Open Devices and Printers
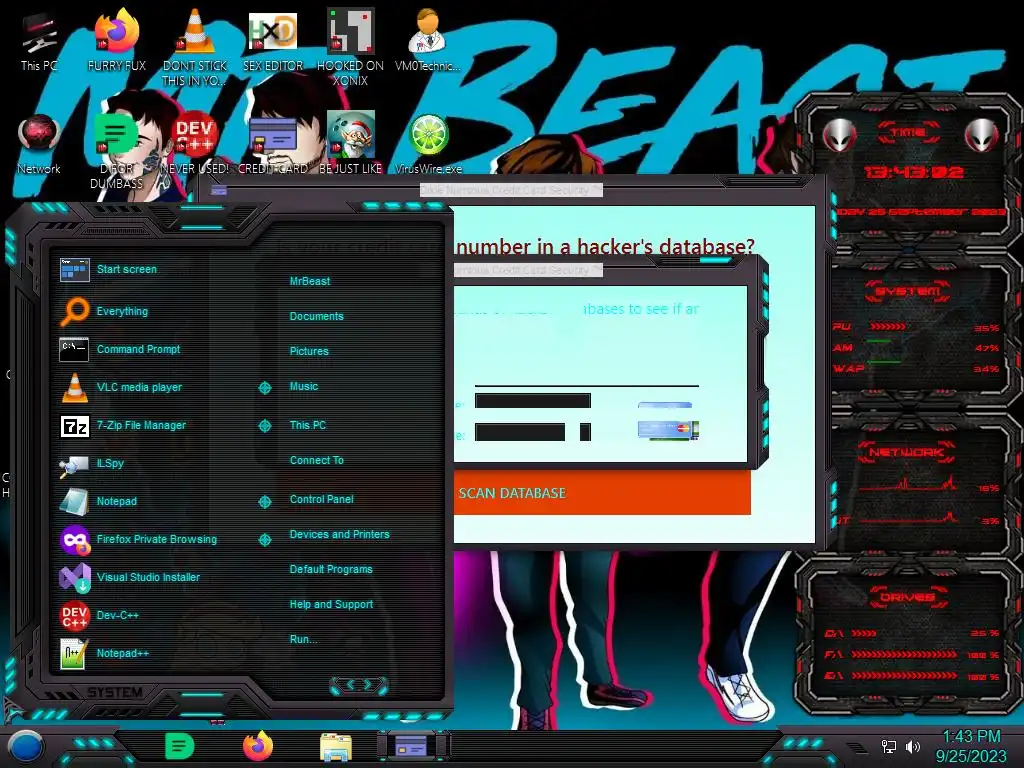The height and width of the screenshot is (768, 1024). click(340, 534)
